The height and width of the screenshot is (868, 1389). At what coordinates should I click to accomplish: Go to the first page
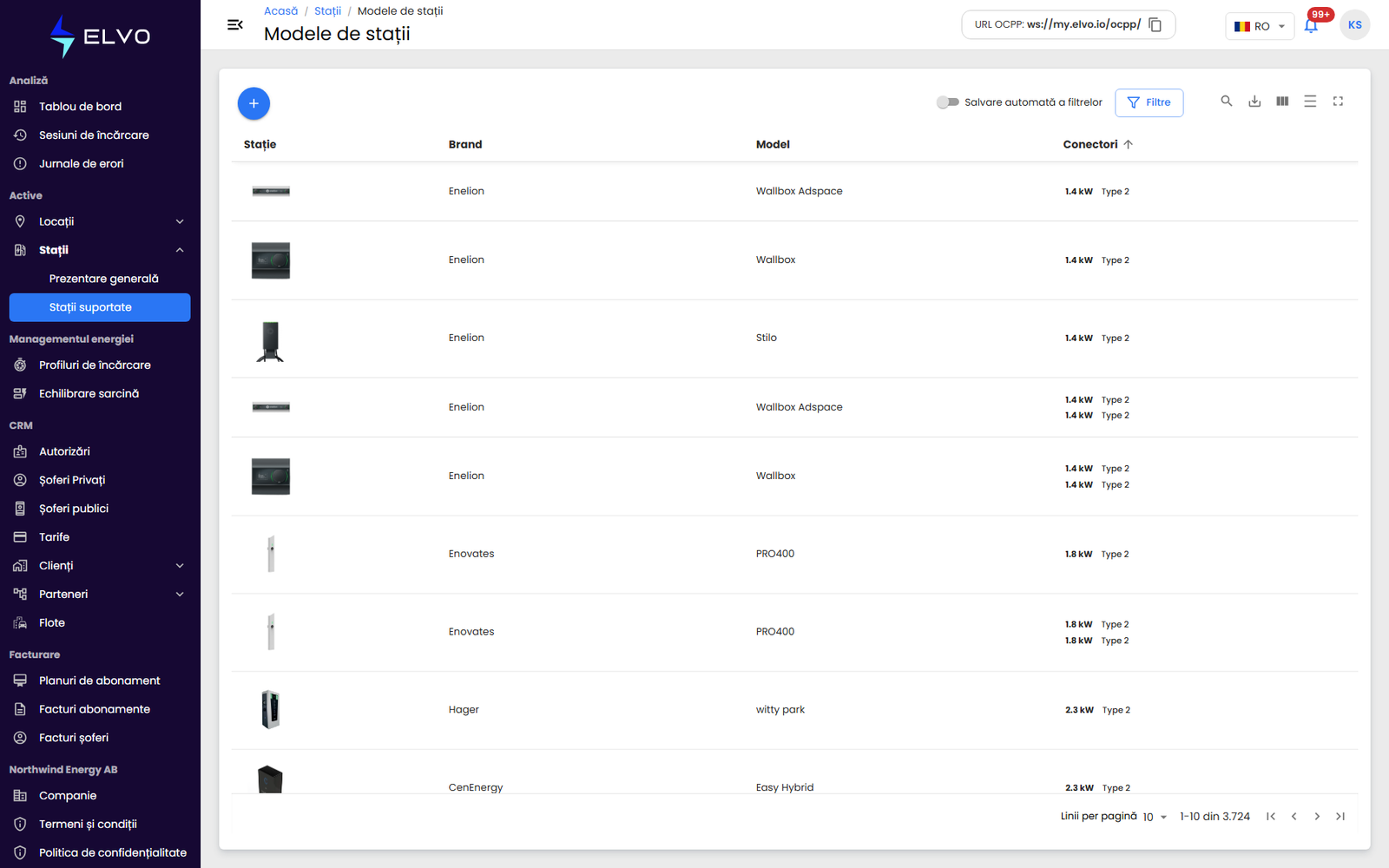coord(1271,816)
